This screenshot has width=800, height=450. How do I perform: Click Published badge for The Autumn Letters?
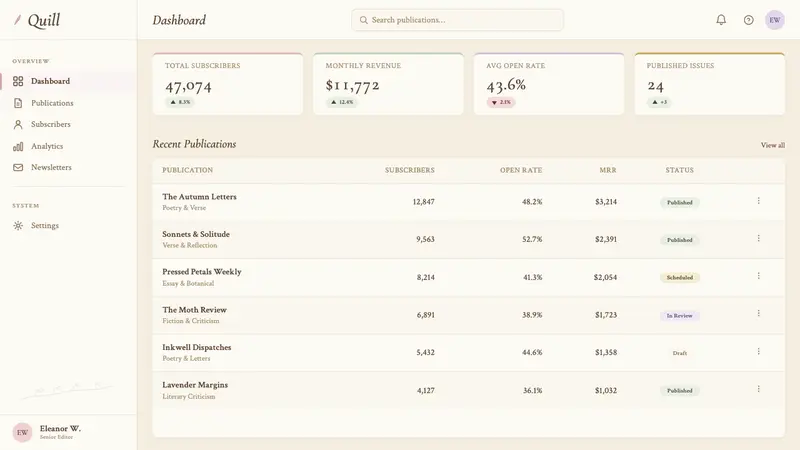click(x=680, y=203)
